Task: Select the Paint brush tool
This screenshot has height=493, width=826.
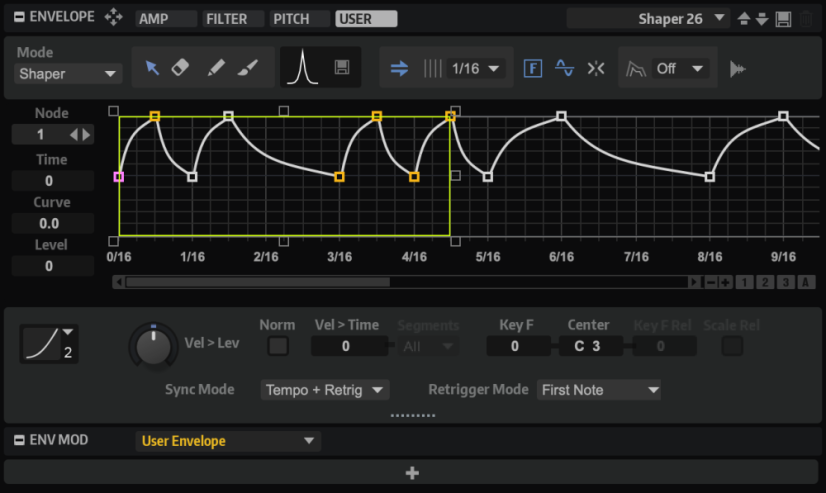Action: click(248, 68)
